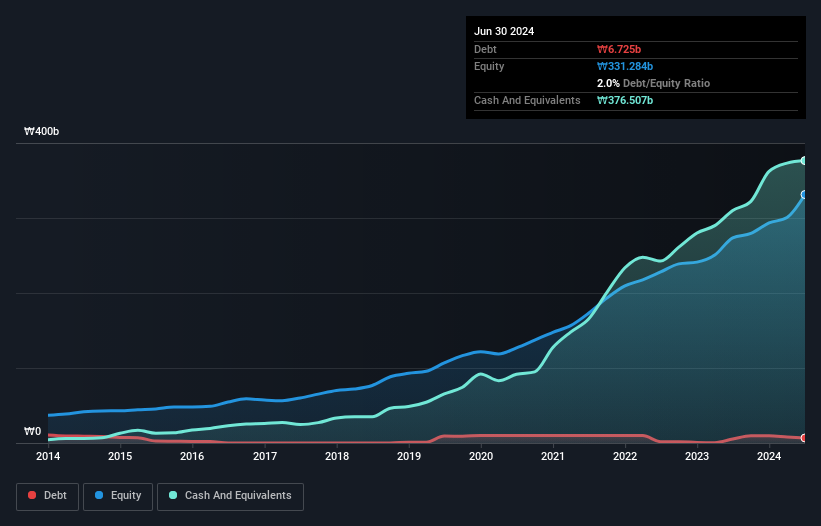
Task: Click the 2020 x-axis label
Action: [481, 456]
